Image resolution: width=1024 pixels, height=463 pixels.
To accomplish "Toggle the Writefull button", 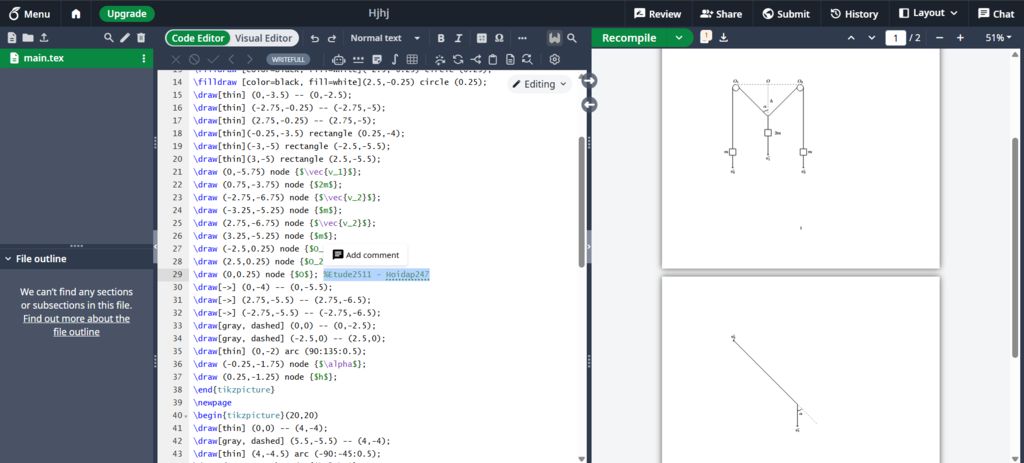I will pyautogui.click(x=288, y=59).
